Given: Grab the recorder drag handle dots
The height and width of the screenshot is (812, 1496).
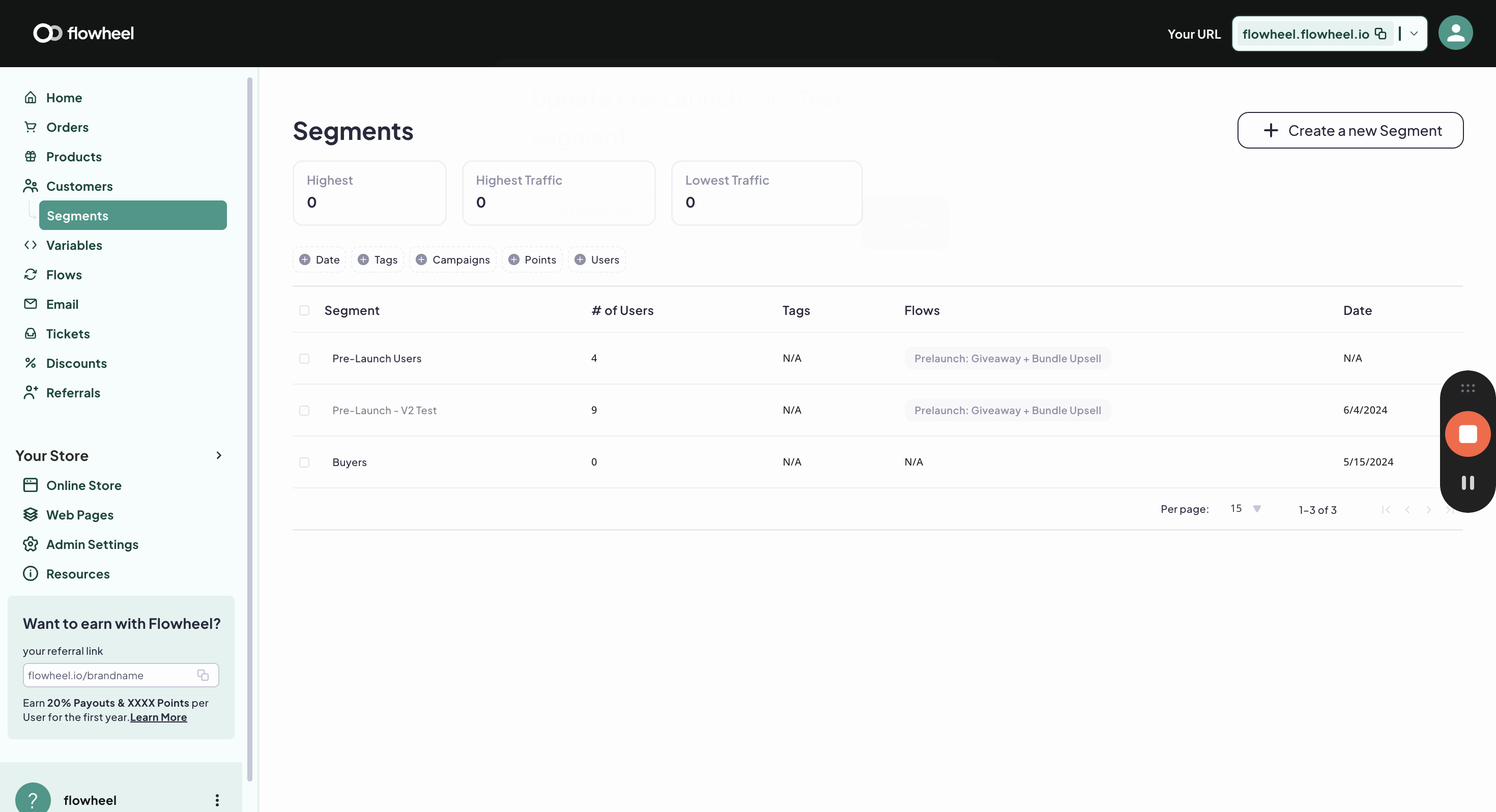Looking at the screenshot, I should point(1468,388).
